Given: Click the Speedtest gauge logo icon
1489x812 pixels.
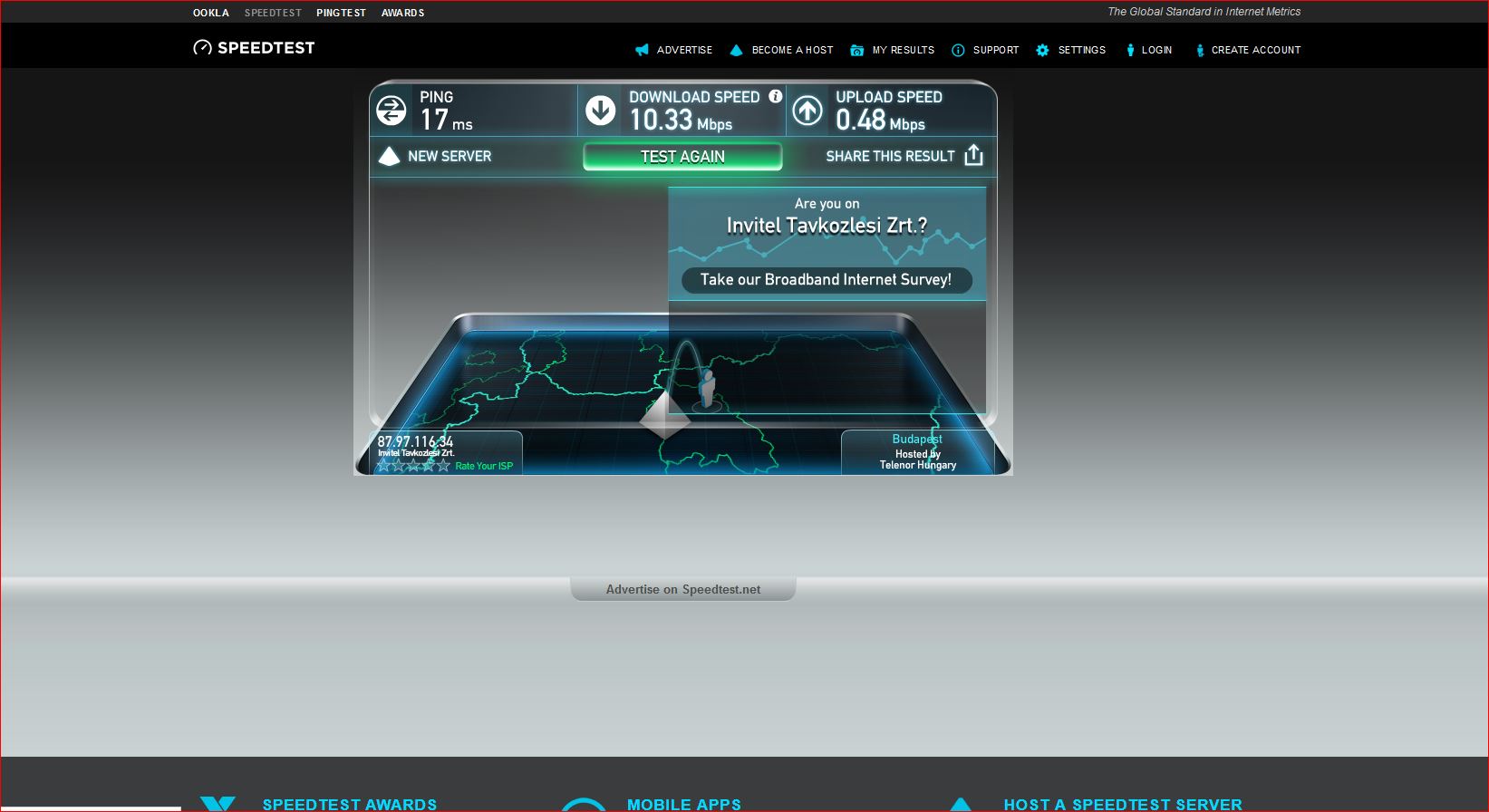Looking at the screenshot, I should 202,47.
